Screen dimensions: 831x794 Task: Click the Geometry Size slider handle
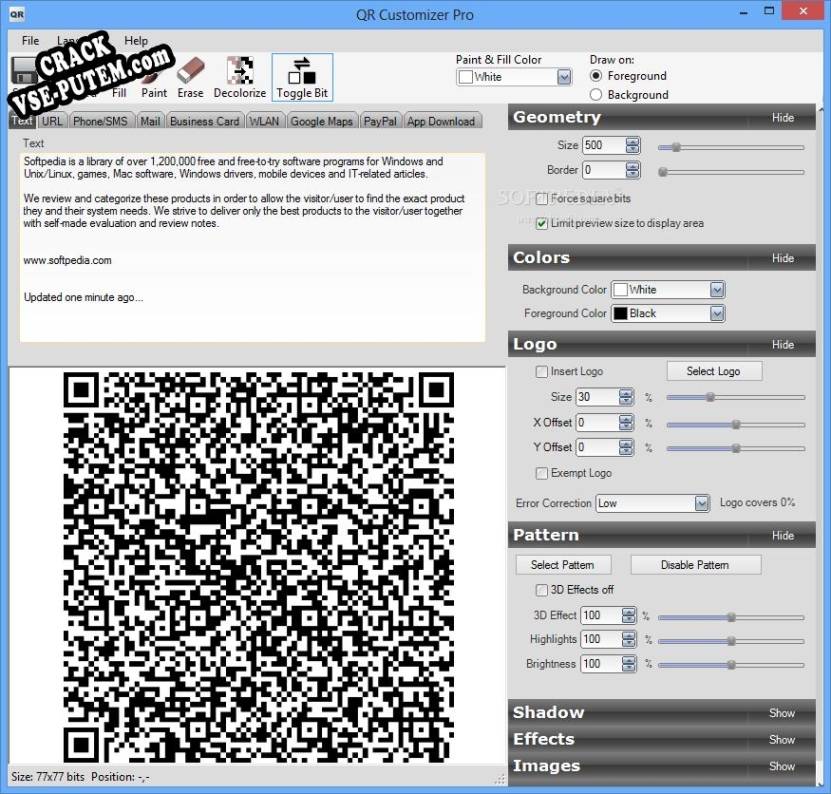point(676,147)
